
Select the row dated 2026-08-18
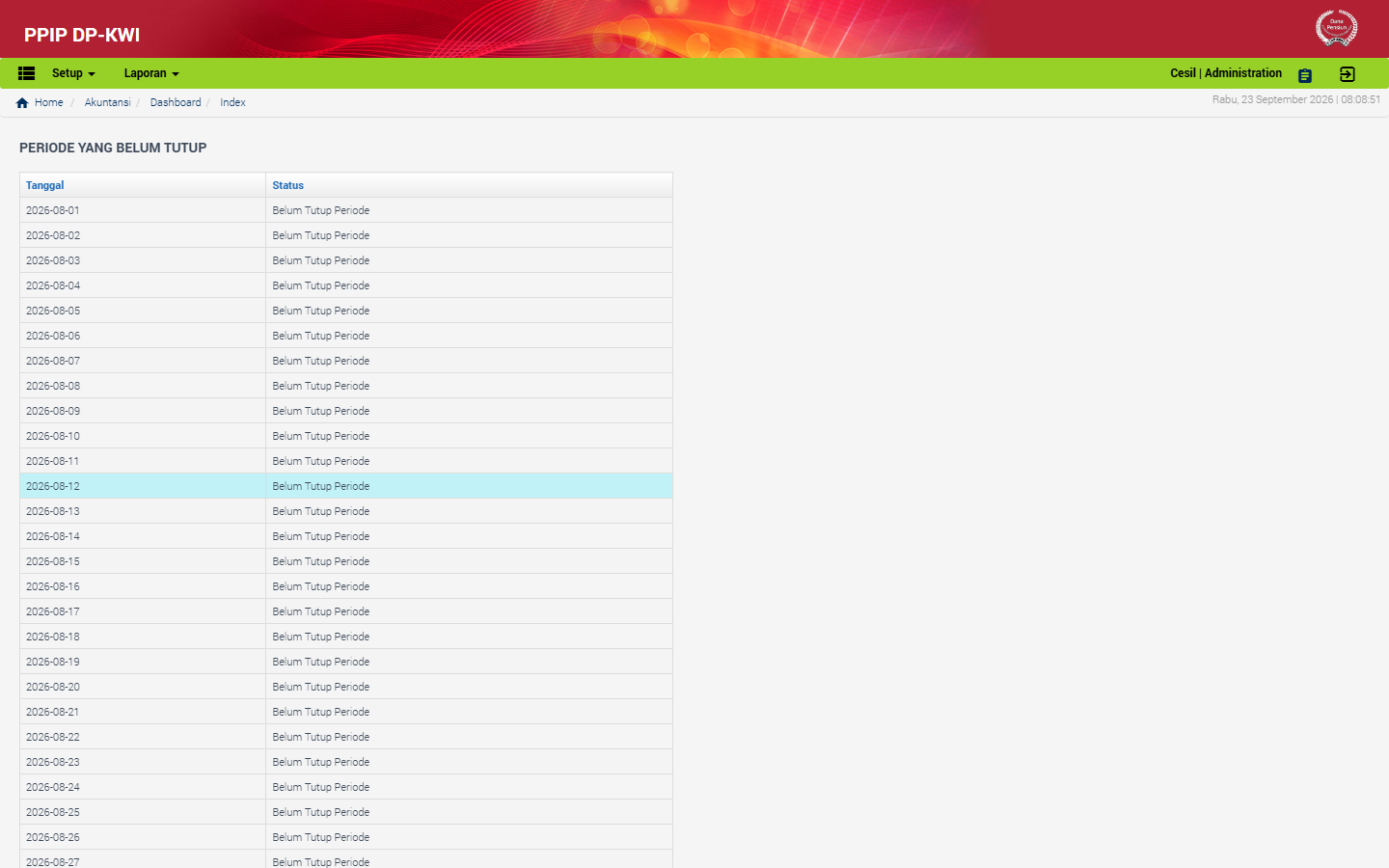pos(346,637)
